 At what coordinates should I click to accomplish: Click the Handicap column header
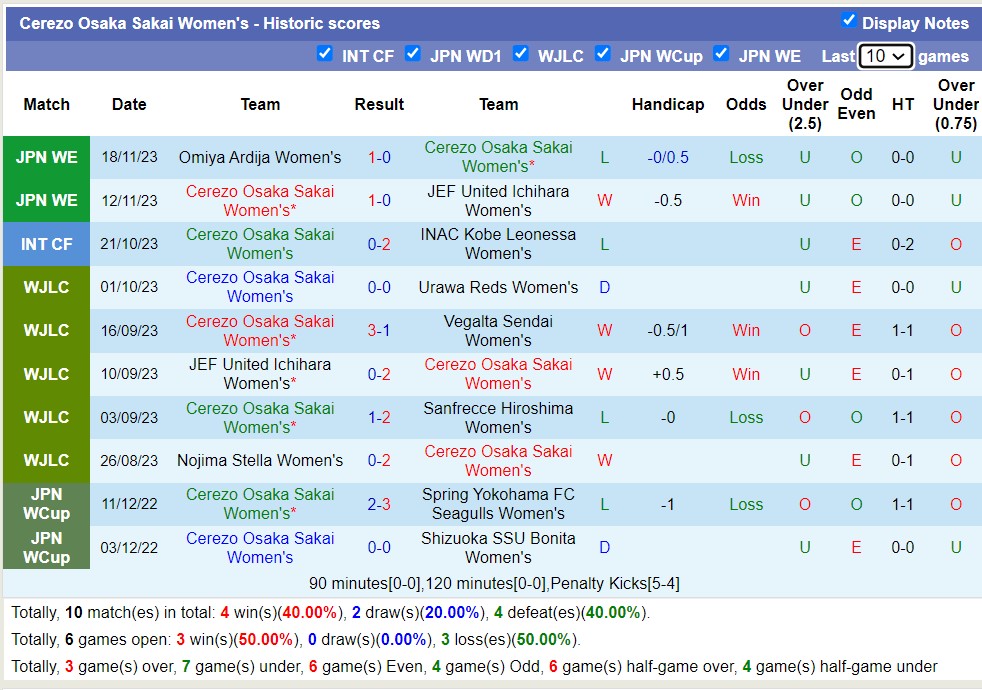click(668, 104)
